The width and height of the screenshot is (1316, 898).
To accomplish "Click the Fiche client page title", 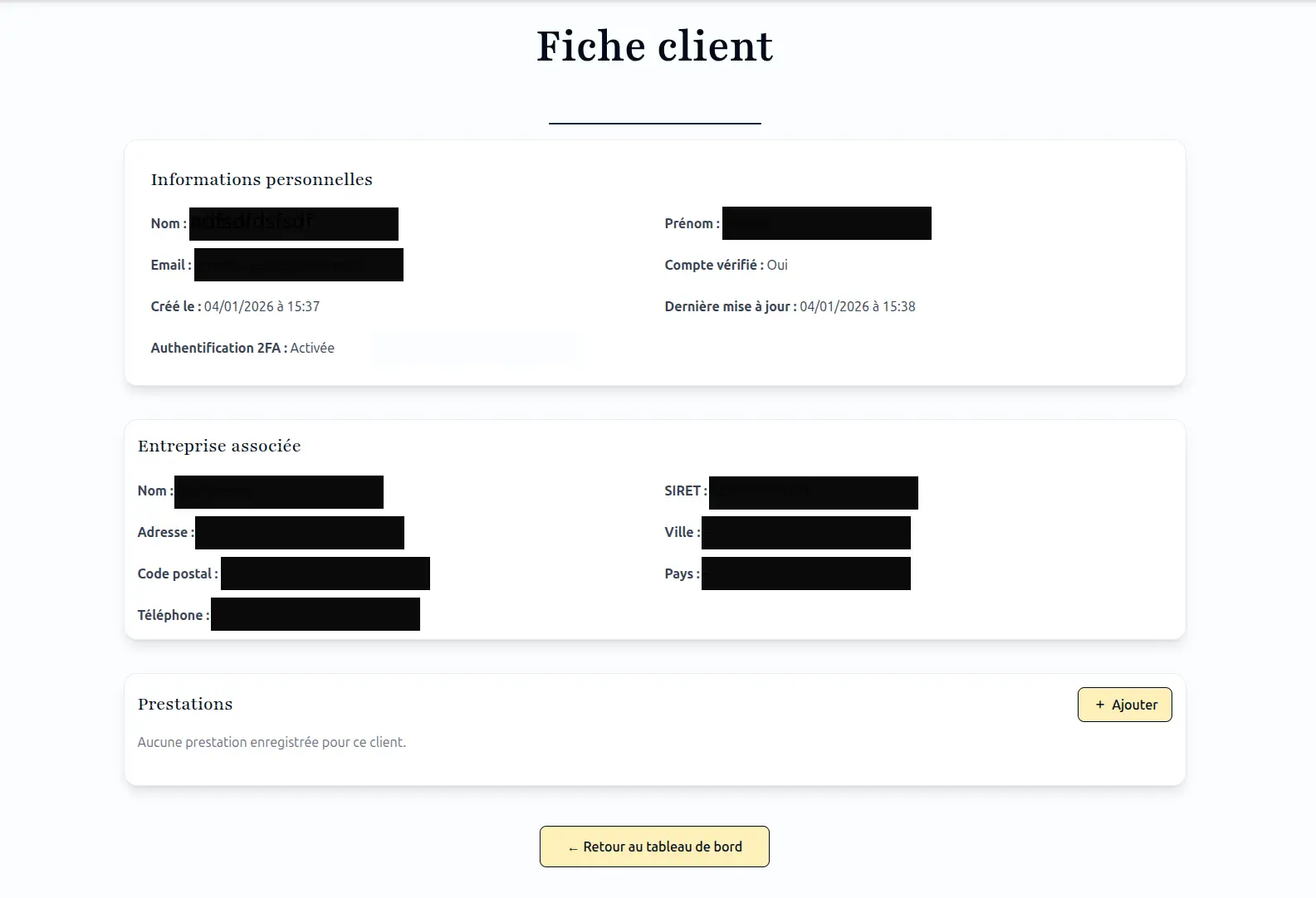I will (x=654, y=46).
